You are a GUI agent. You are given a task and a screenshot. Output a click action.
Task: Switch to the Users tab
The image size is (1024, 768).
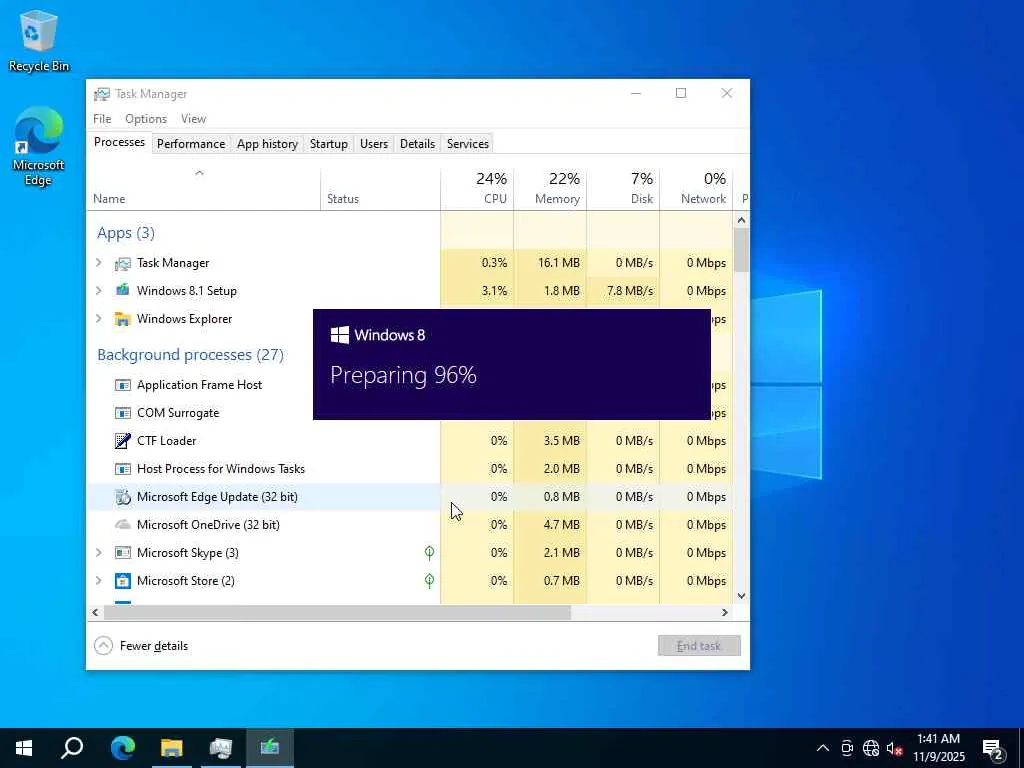pyautogui.click(x=374, y=144)
